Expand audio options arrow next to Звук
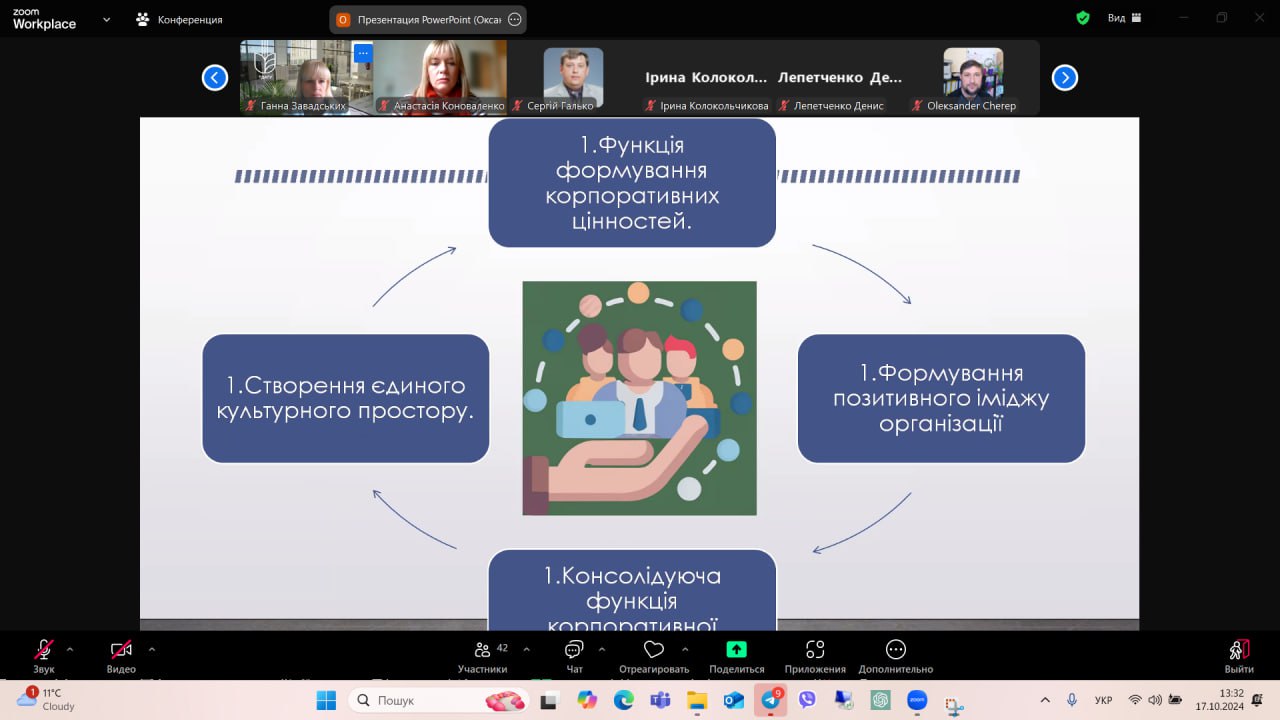This screenshot has width=1280, height=720. [x=70, y=649]
